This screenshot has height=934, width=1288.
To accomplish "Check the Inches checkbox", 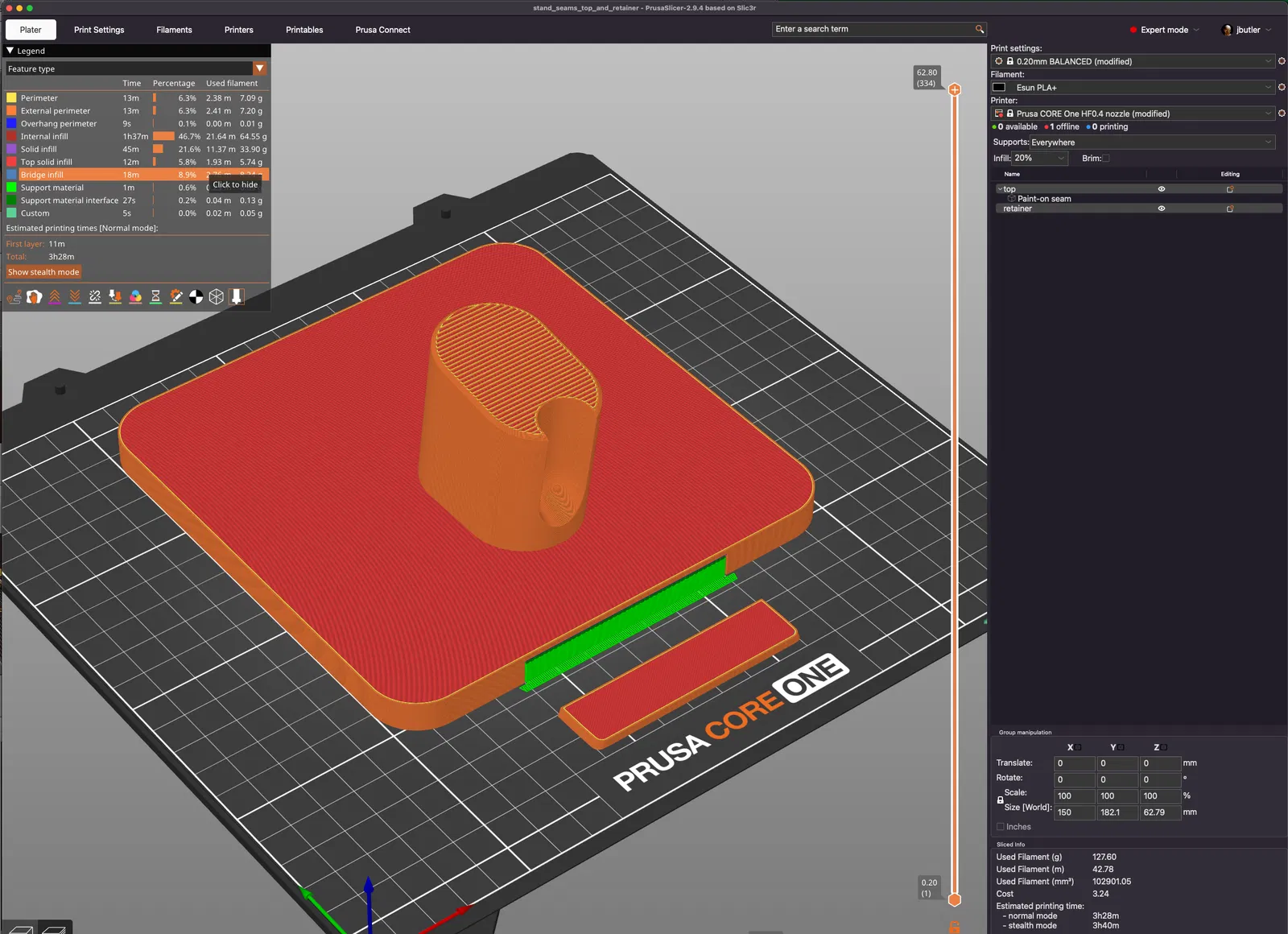I will click(1001, 827).
